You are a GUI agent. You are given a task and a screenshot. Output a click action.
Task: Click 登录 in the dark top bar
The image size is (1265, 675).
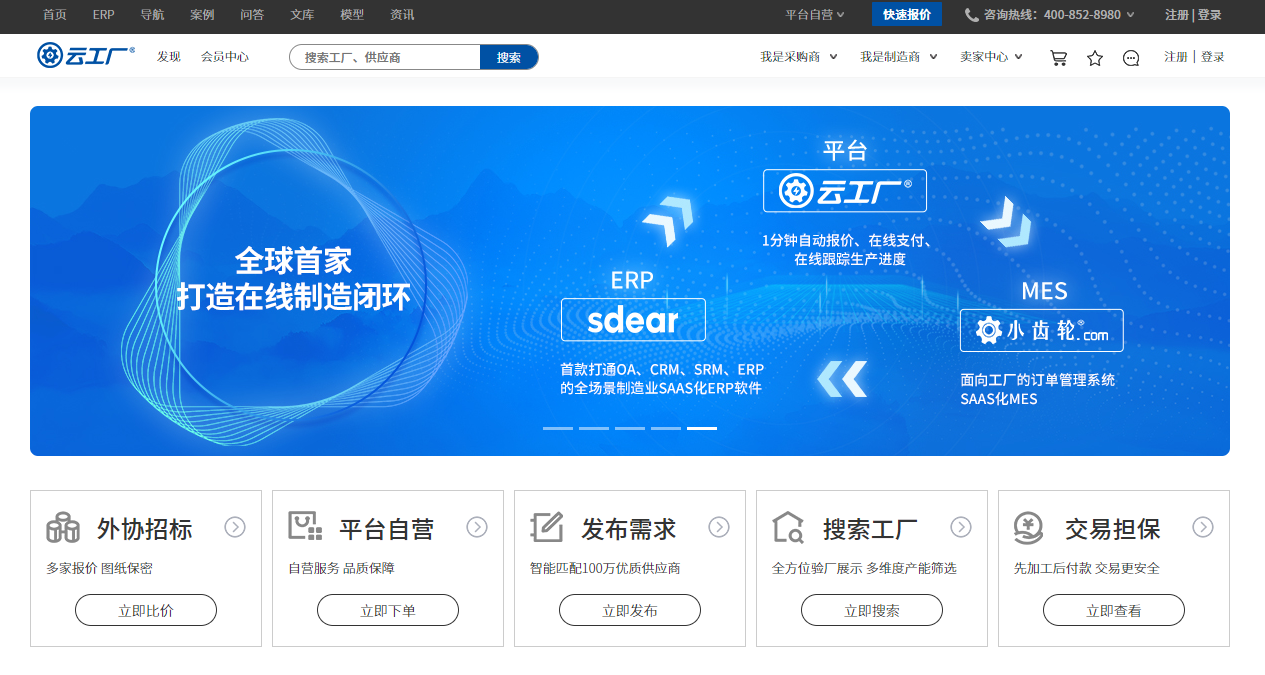pos(1210,15)
